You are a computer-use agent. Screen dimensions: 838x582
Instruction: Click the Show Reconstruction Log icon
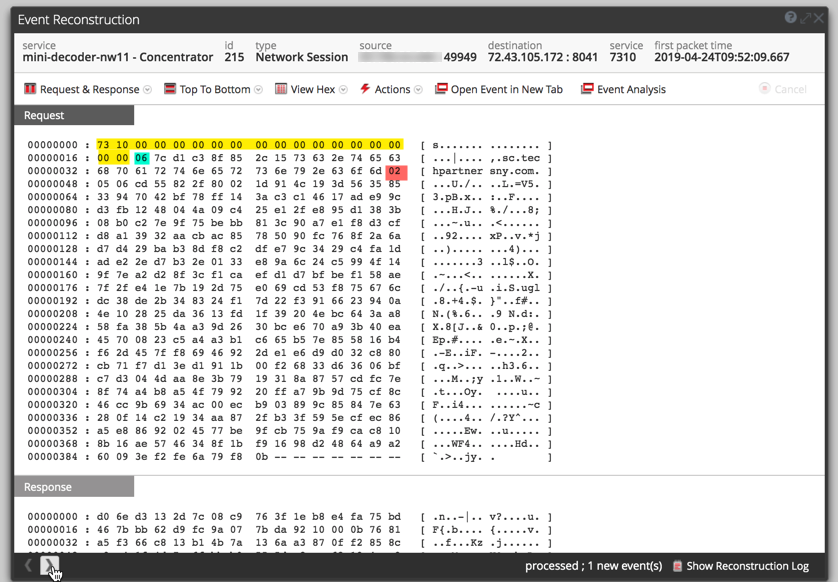coord(678,566)
